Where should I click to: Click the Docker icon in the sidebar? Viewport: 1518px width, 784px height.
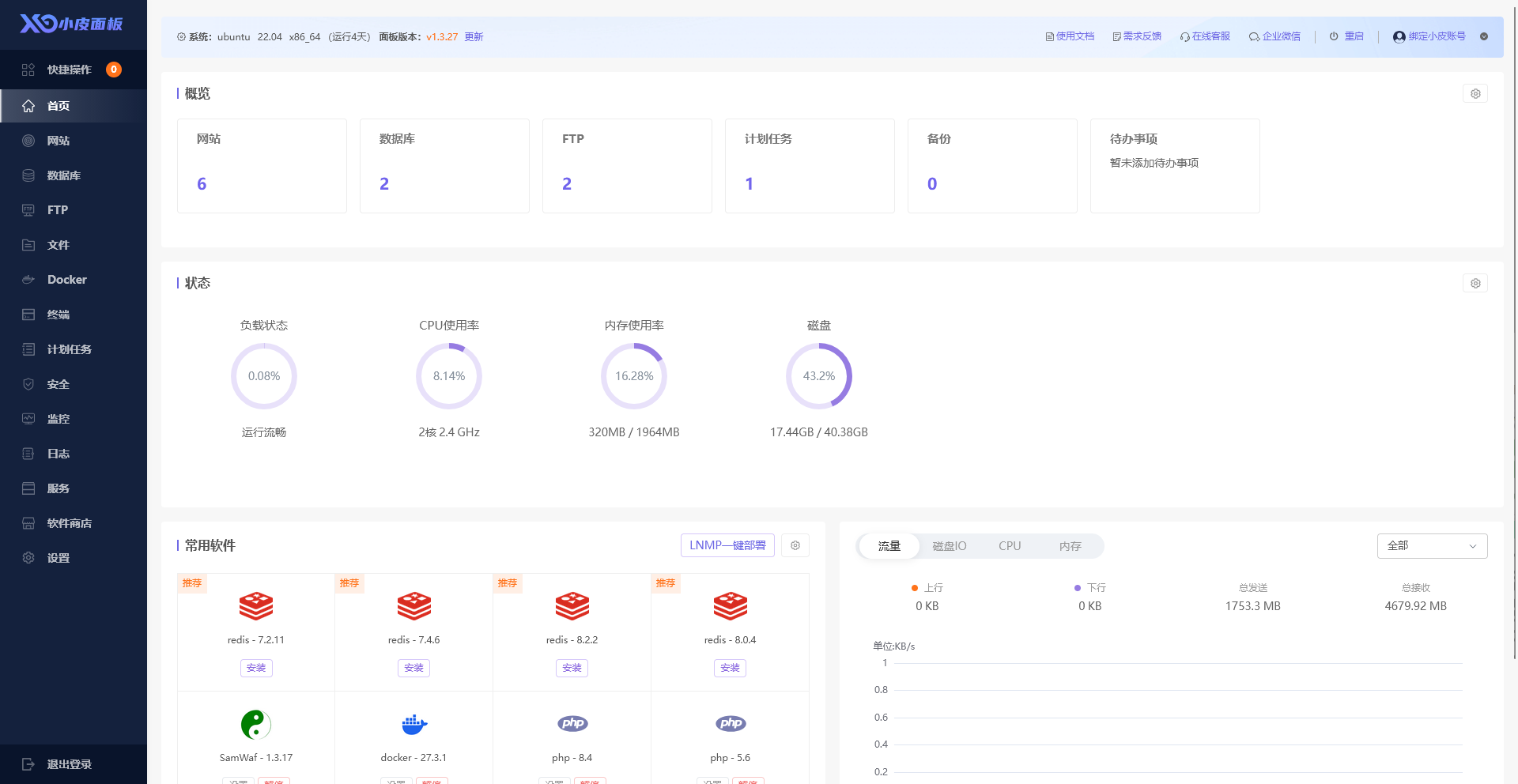tap(28, 280)
